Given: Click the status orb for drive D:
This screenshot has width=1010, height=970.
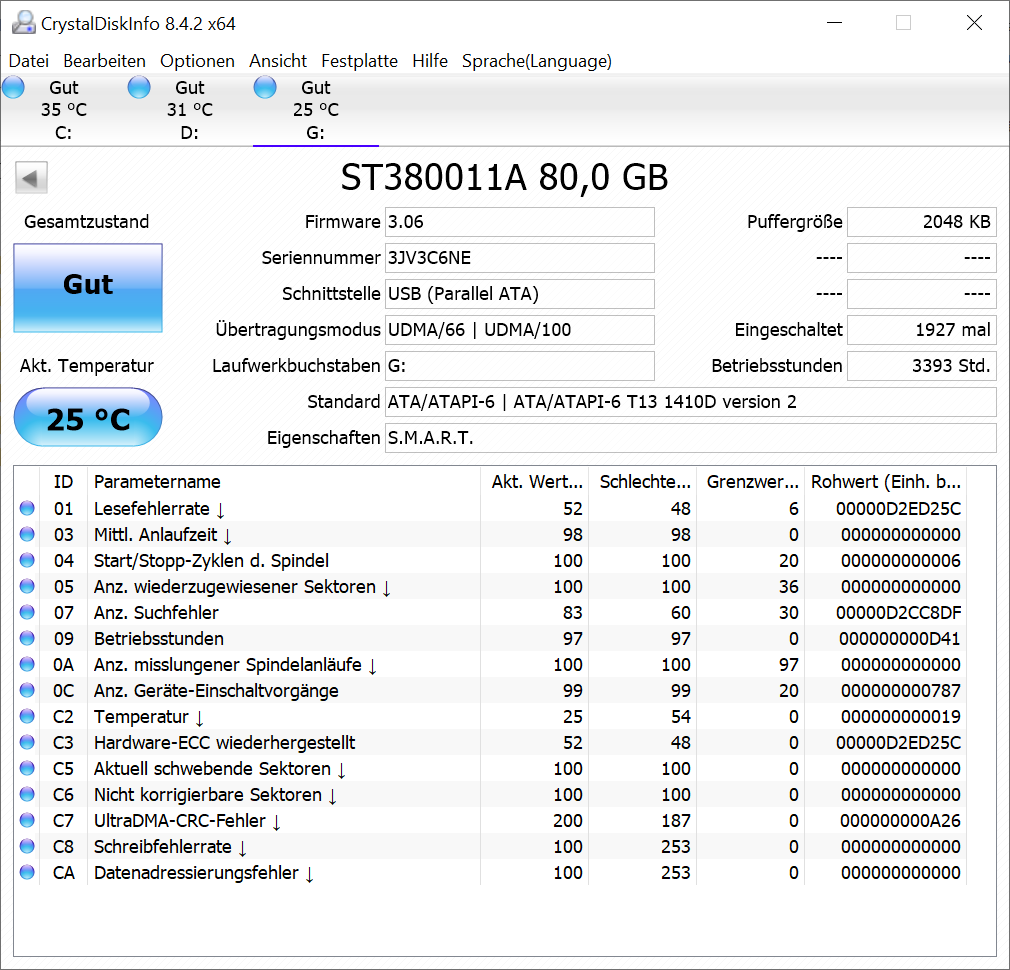Looking at the screenshot, I should coord(139,87).
